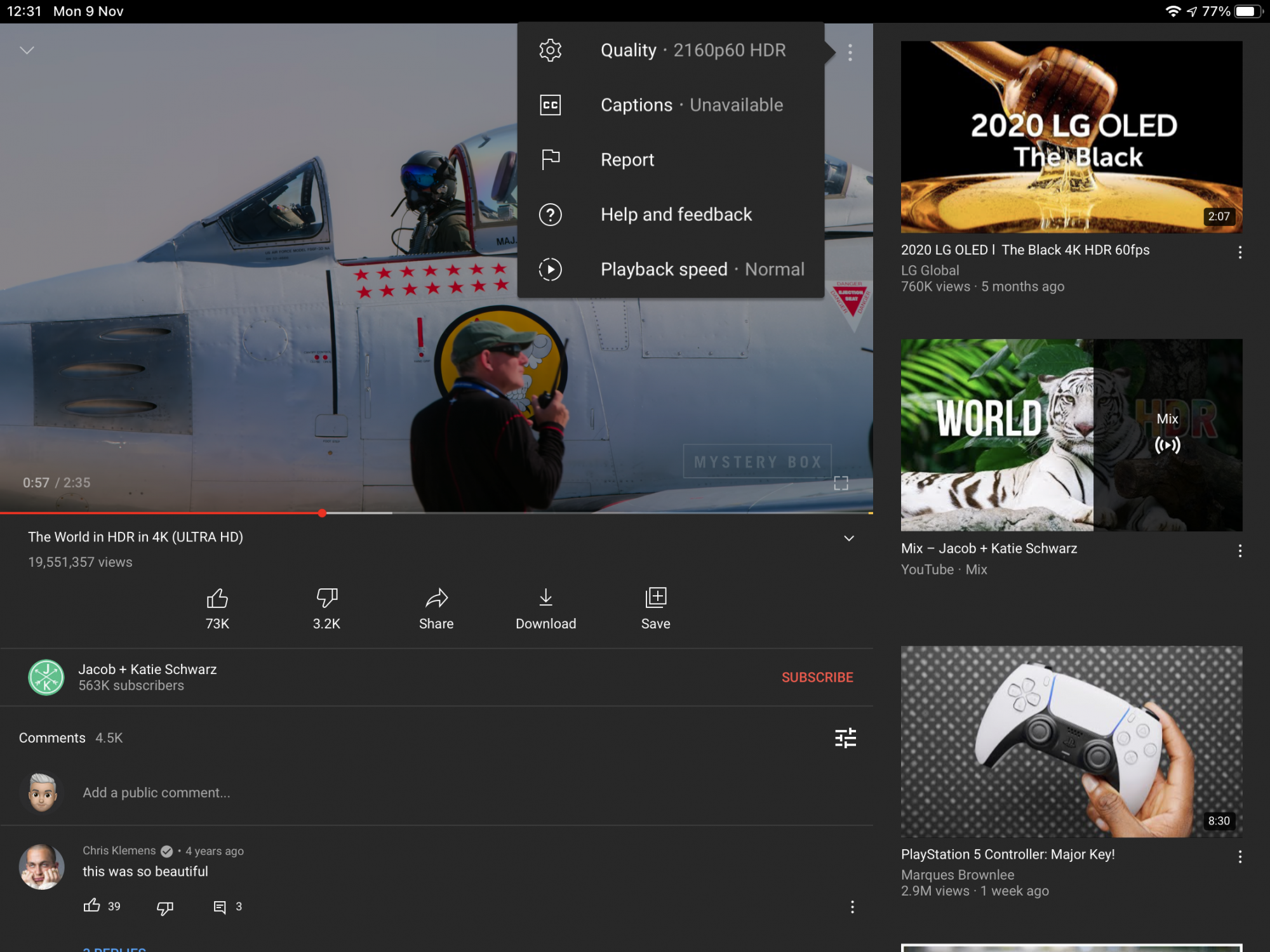Save video to playlist icon

tap(655, 598)
